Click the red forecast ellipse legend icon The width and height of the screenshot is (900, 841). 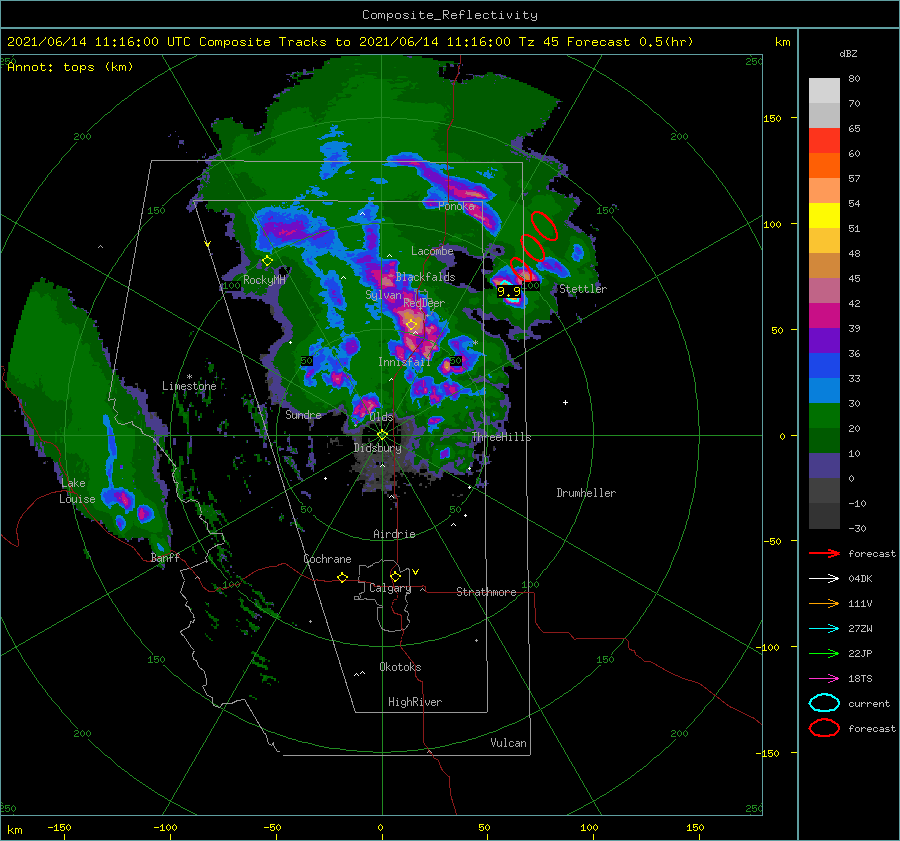(824, 728)
